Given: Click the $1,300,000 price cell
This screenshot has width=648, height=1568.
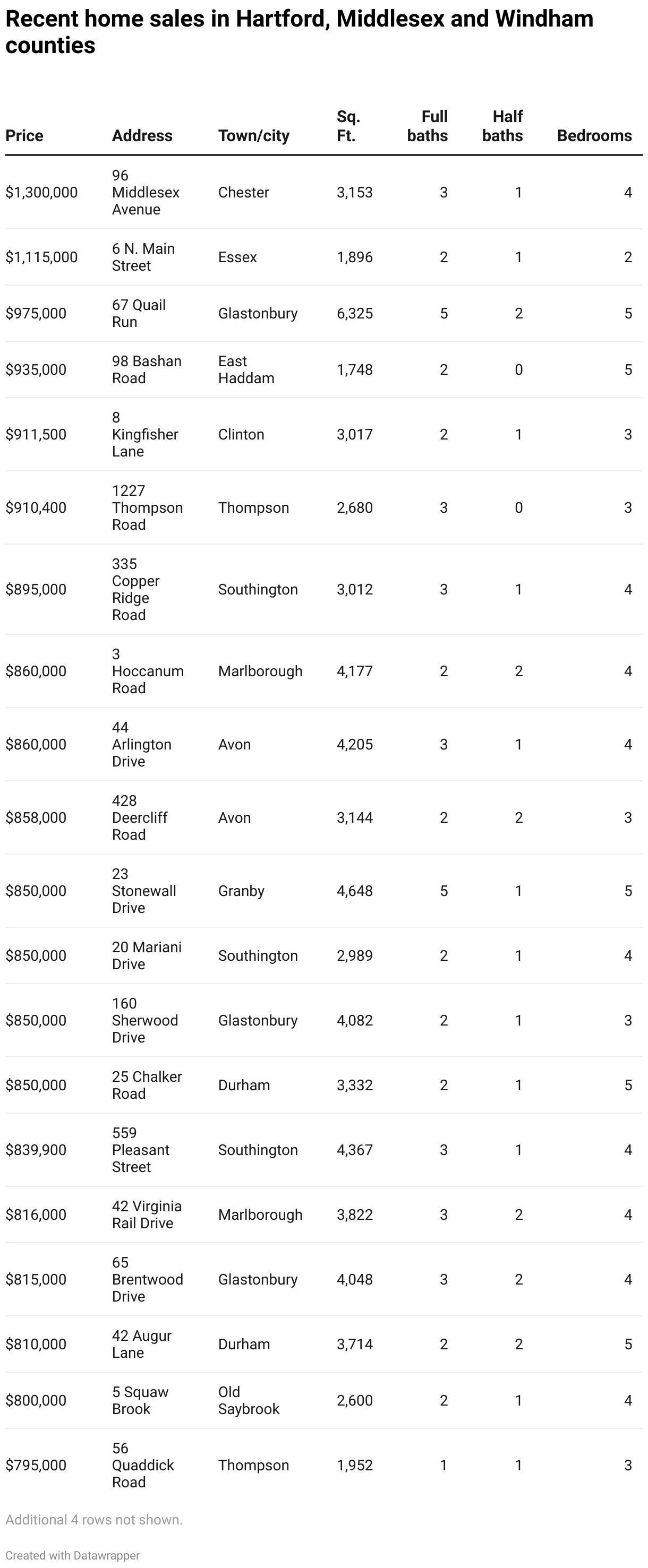Looking at the screenshot, I should point(41,192).
